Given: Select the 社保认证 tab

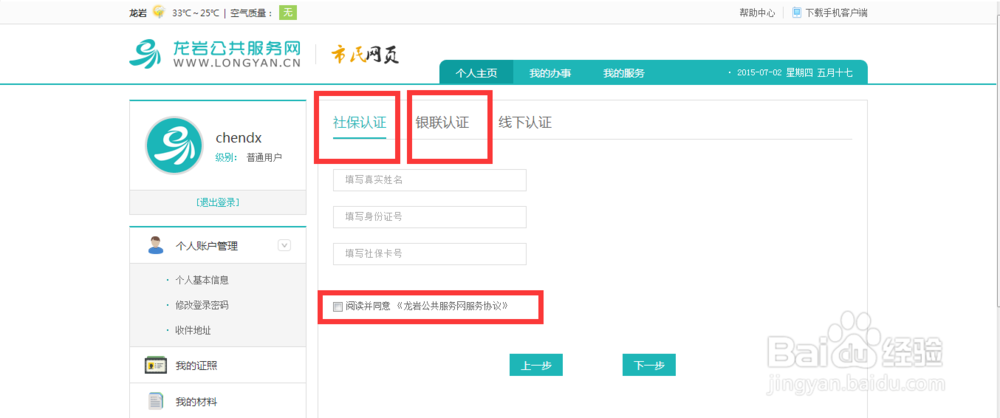Looking at the screenshot, I should click(x=360, y=123).
